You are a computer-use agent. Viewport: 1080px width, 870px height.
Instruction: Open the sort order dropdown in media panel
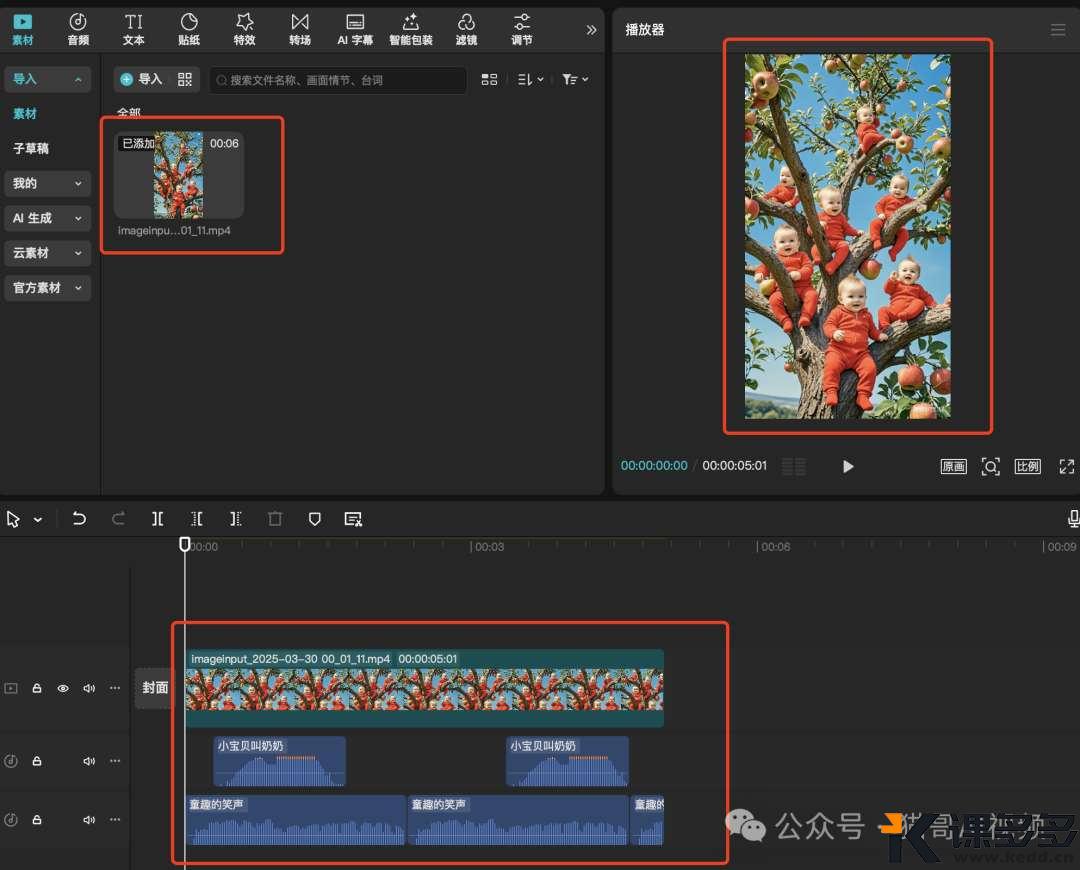pyautogui.click(x=530, y=80)
